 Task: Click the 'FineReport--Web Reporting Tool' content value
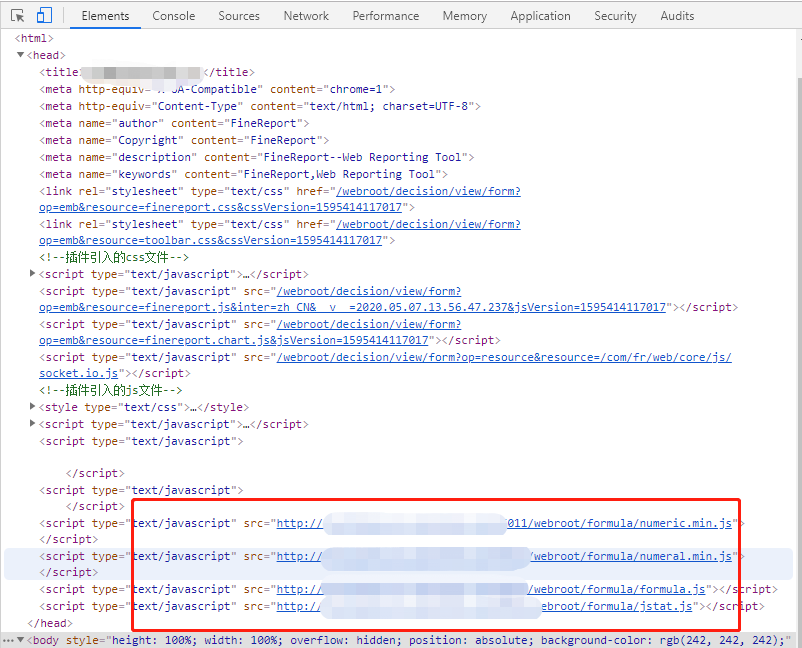tap(362, 157)
